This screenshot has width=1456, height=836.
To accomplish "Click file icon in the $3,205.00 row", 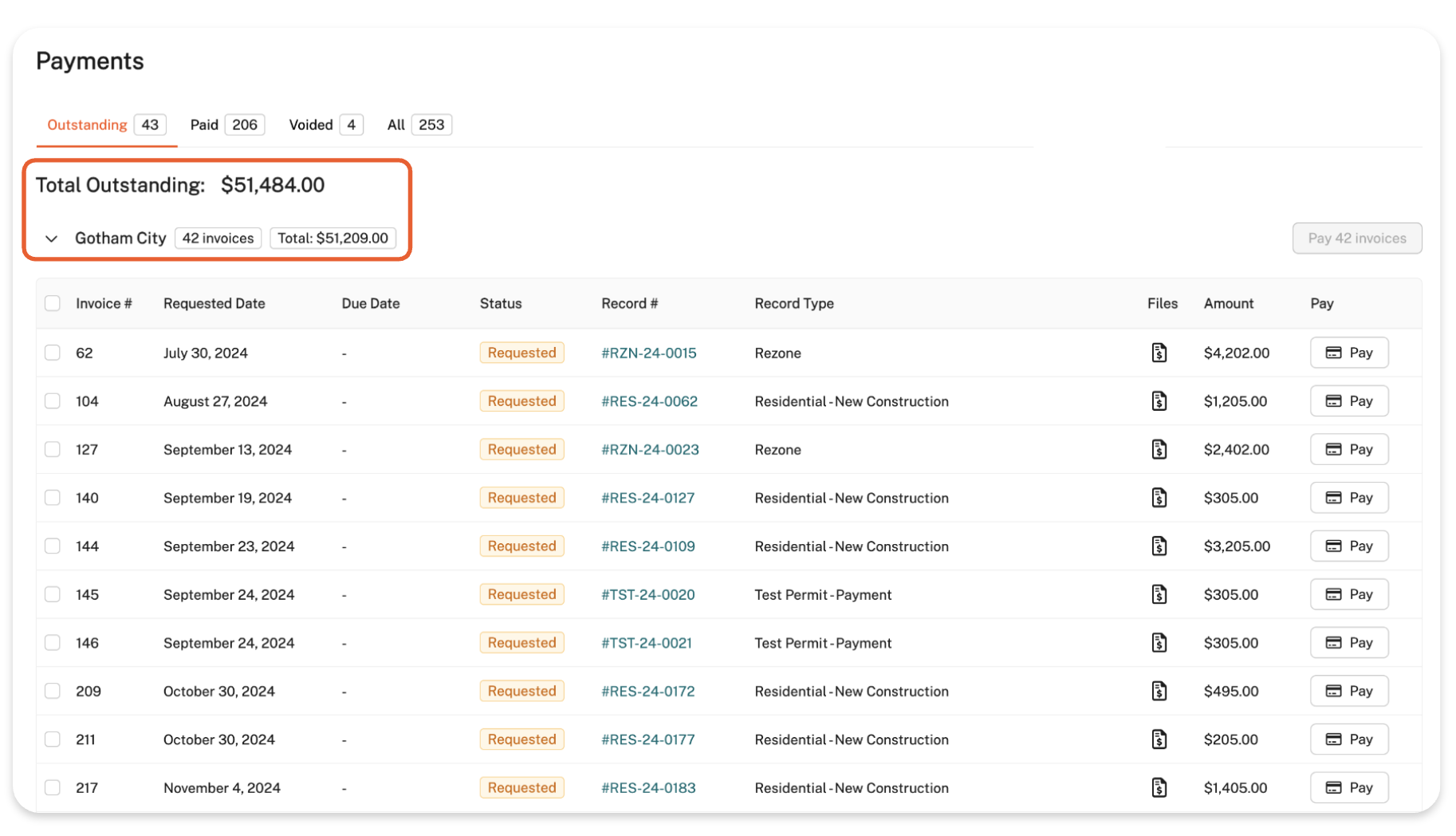I will pos(1159,546).
